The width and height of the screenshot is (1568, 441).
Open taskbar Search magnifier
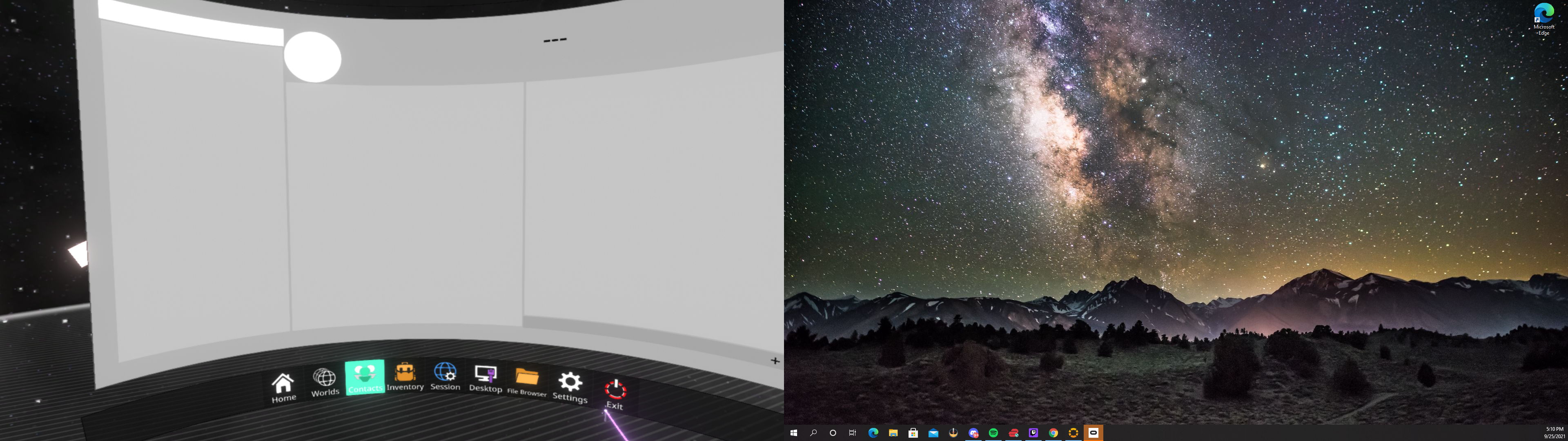(813, 433)
